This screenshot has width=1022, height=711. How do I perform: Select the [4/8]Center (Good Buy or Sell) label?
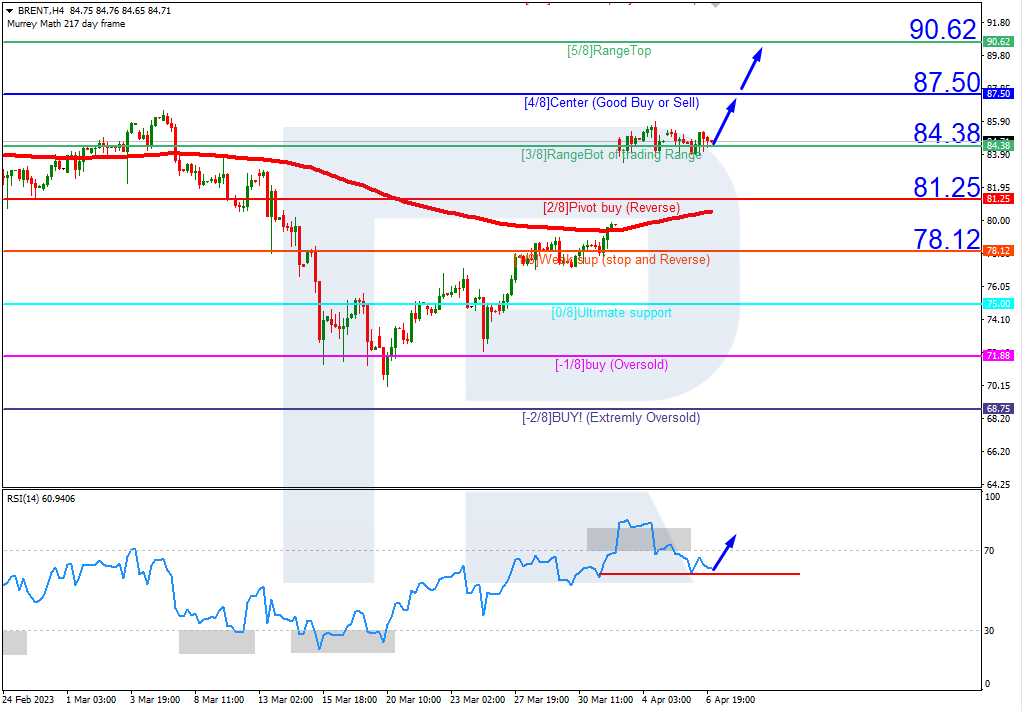(x=611, y=103)
